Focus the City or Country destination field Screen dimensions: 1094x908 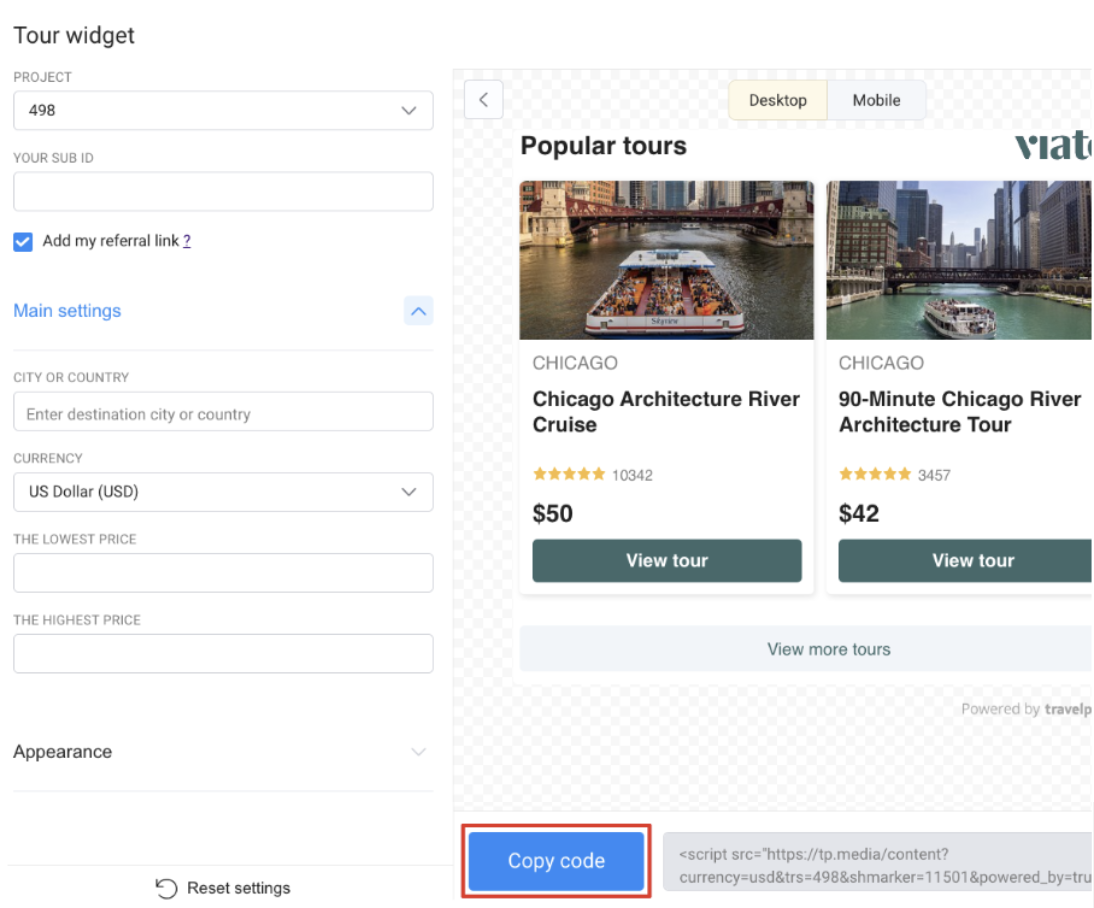[x=223, y=411]
